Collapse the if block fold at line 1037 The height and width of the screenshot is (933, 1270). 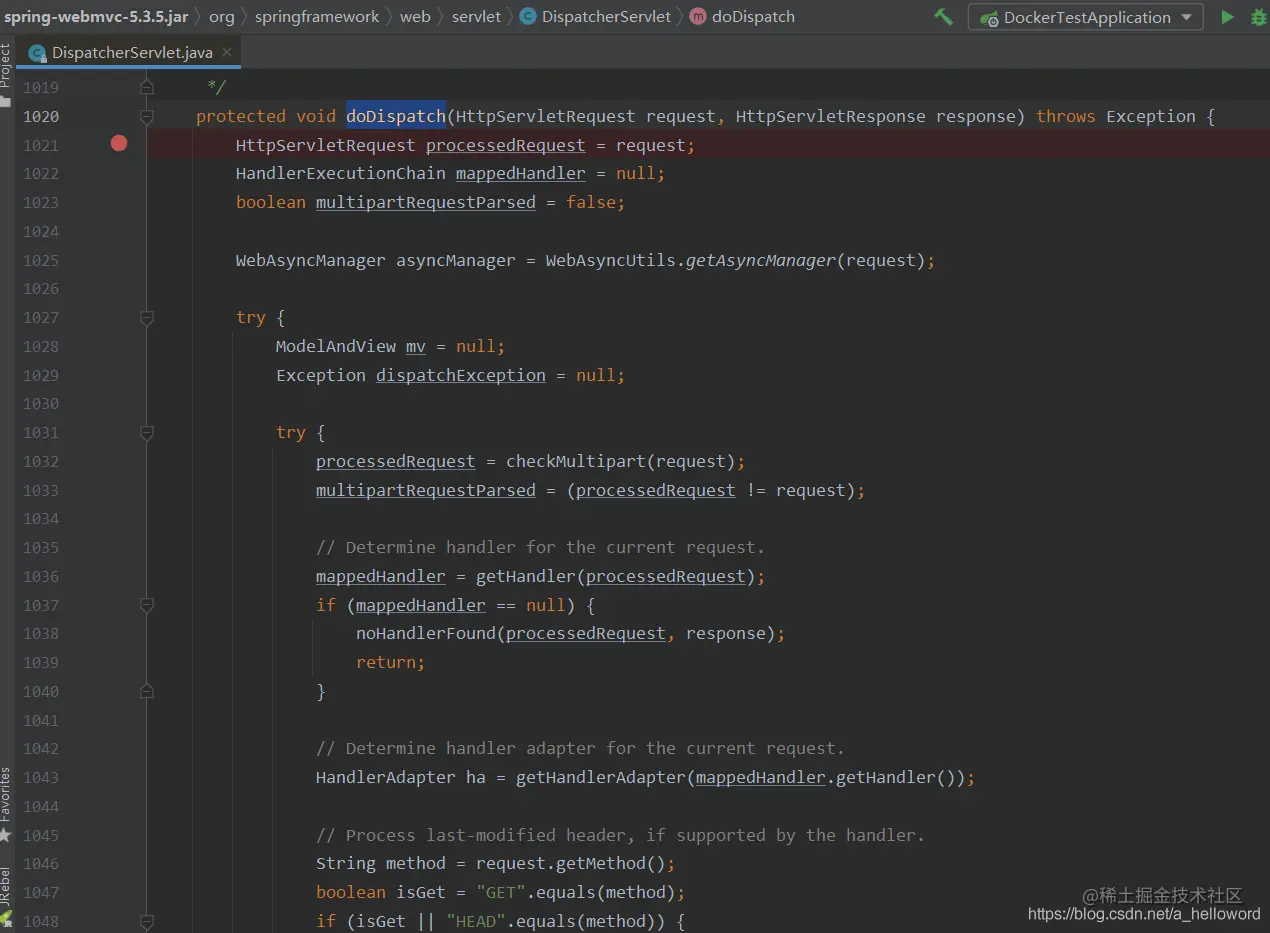click(147, 605)
